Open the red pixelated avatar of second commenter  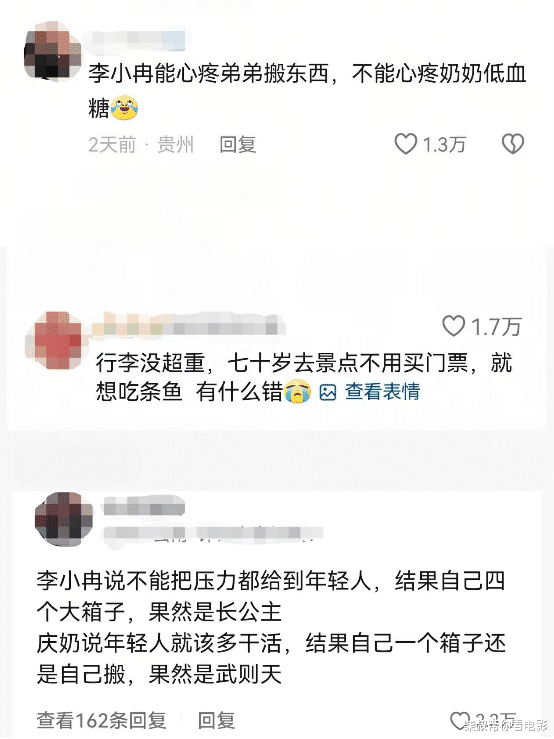point(53,340)
